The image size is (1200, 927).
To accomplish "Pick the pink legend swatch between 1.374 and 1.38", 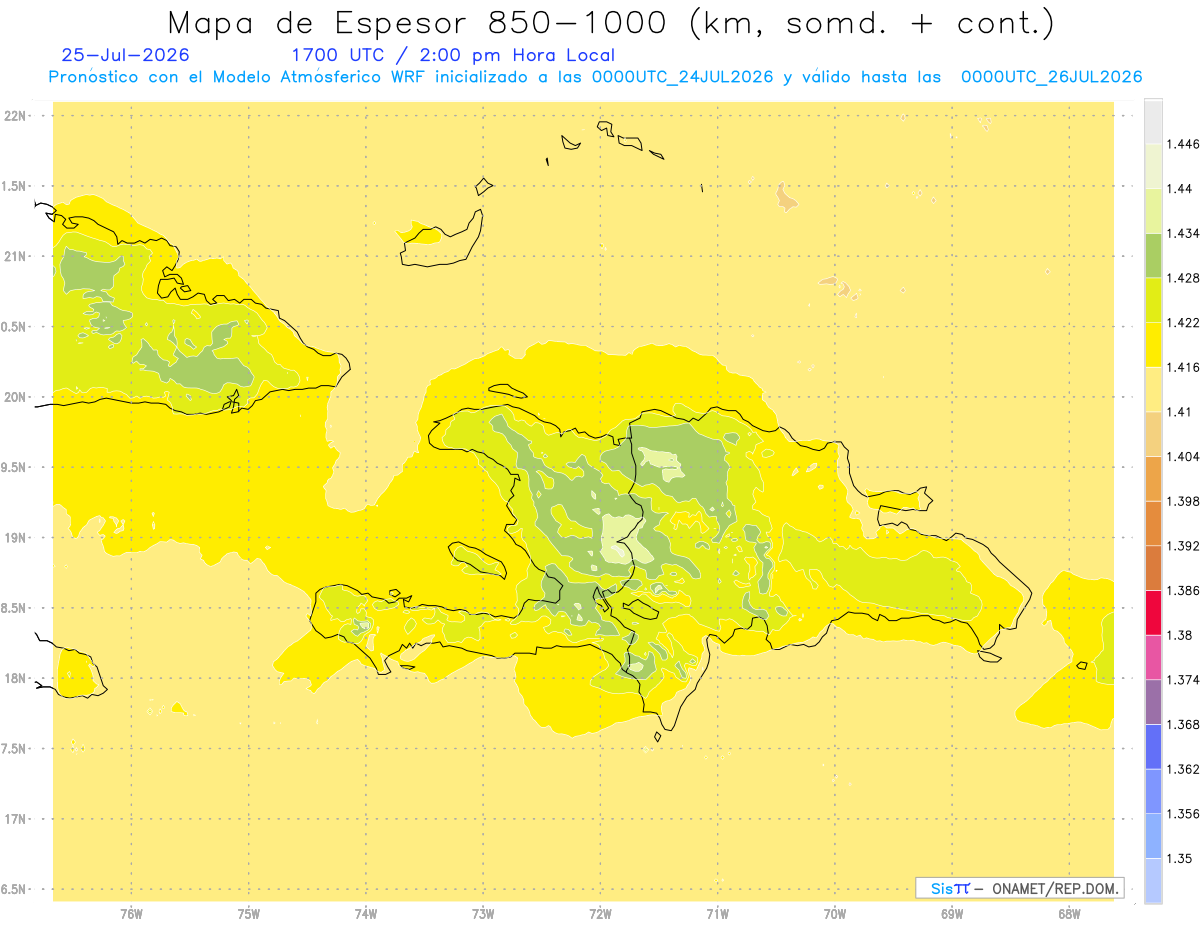I will tap(1153, 658).
